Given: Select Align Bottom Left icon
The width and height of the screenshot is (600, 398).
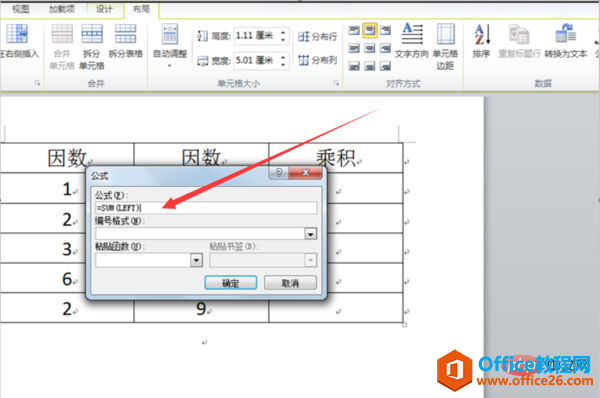Looking at the screenshot, I should coord(354,66).
